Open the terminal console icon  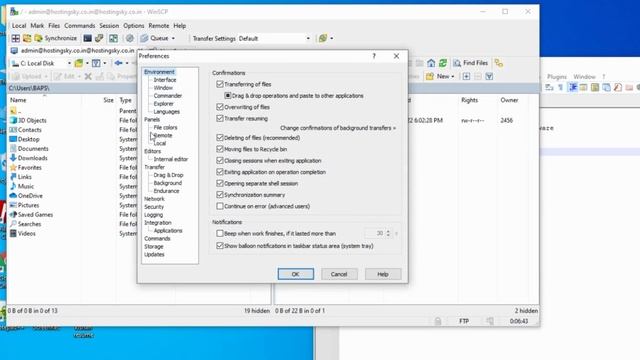[x=87, y=38]
